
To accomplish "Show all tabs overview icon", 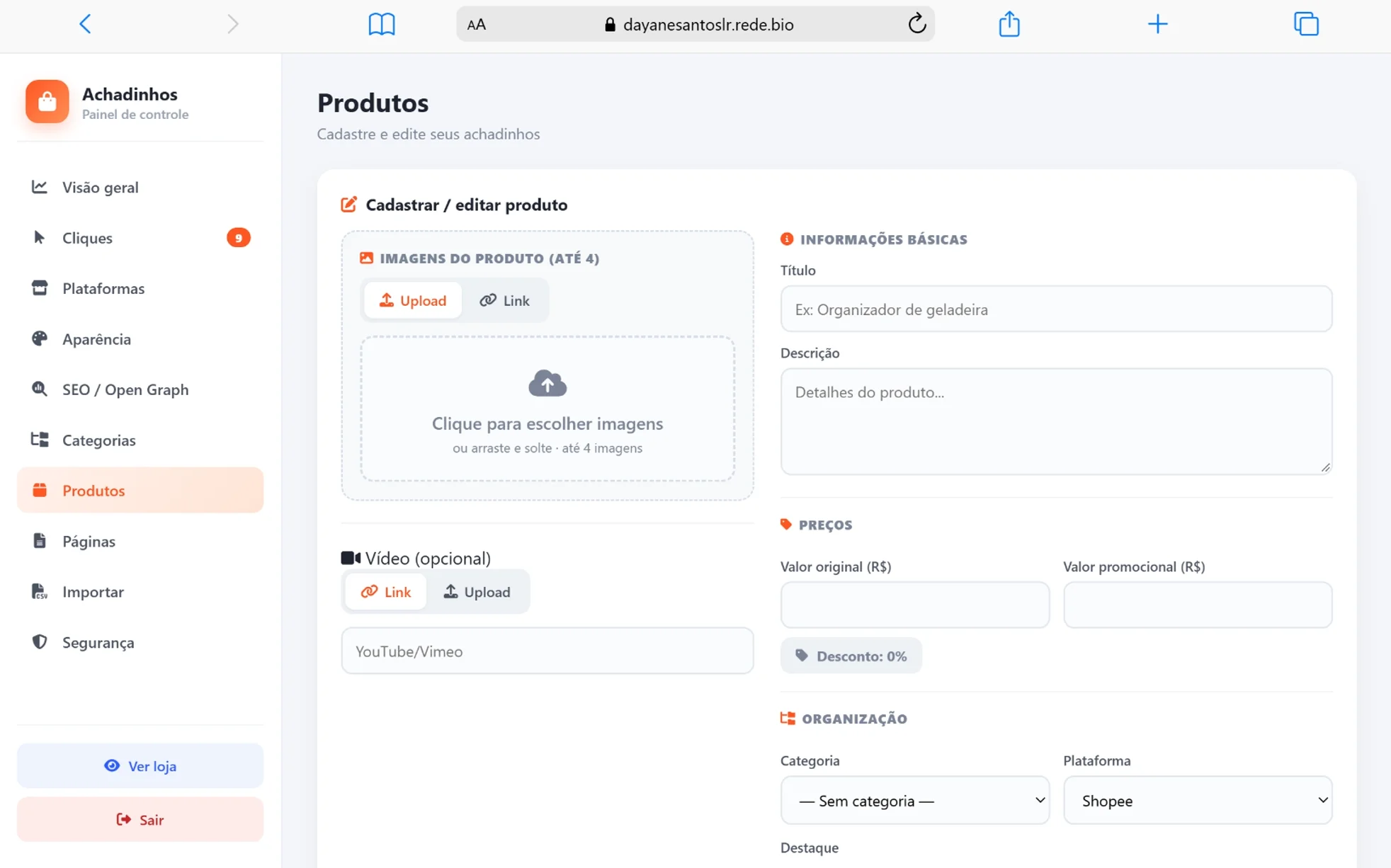I will (x=1306, y=24).
